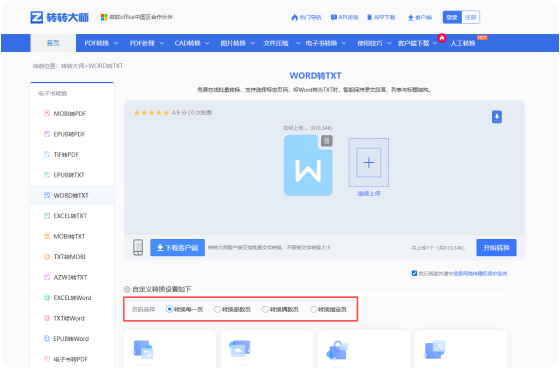Select TXT转Word in the sidebar
This screenshot has height=369, width=560.
tap(72, 318)
